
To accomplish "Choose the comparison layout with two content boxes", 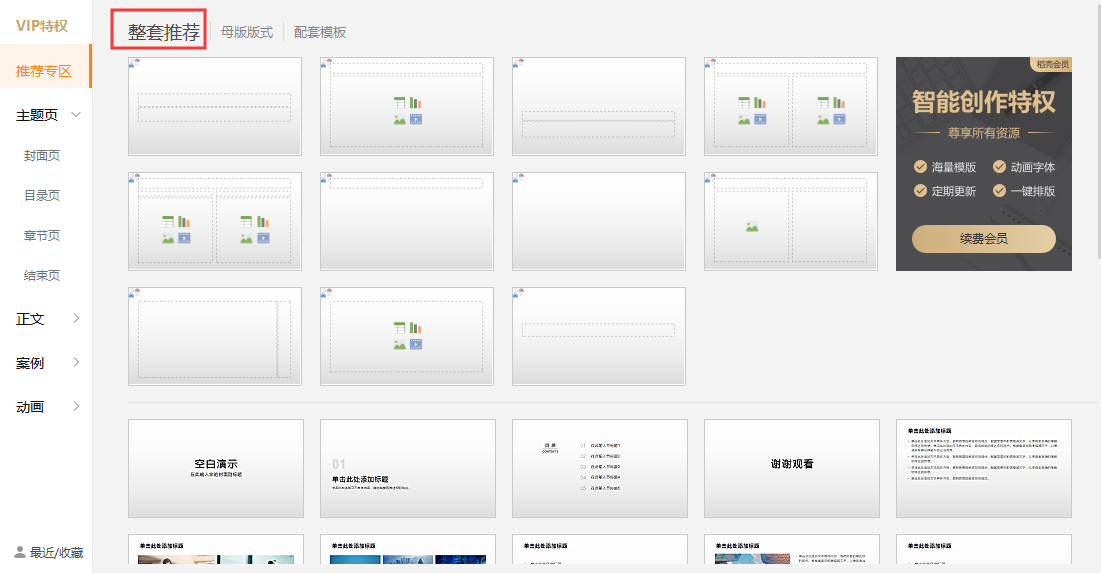I will 215,221.
